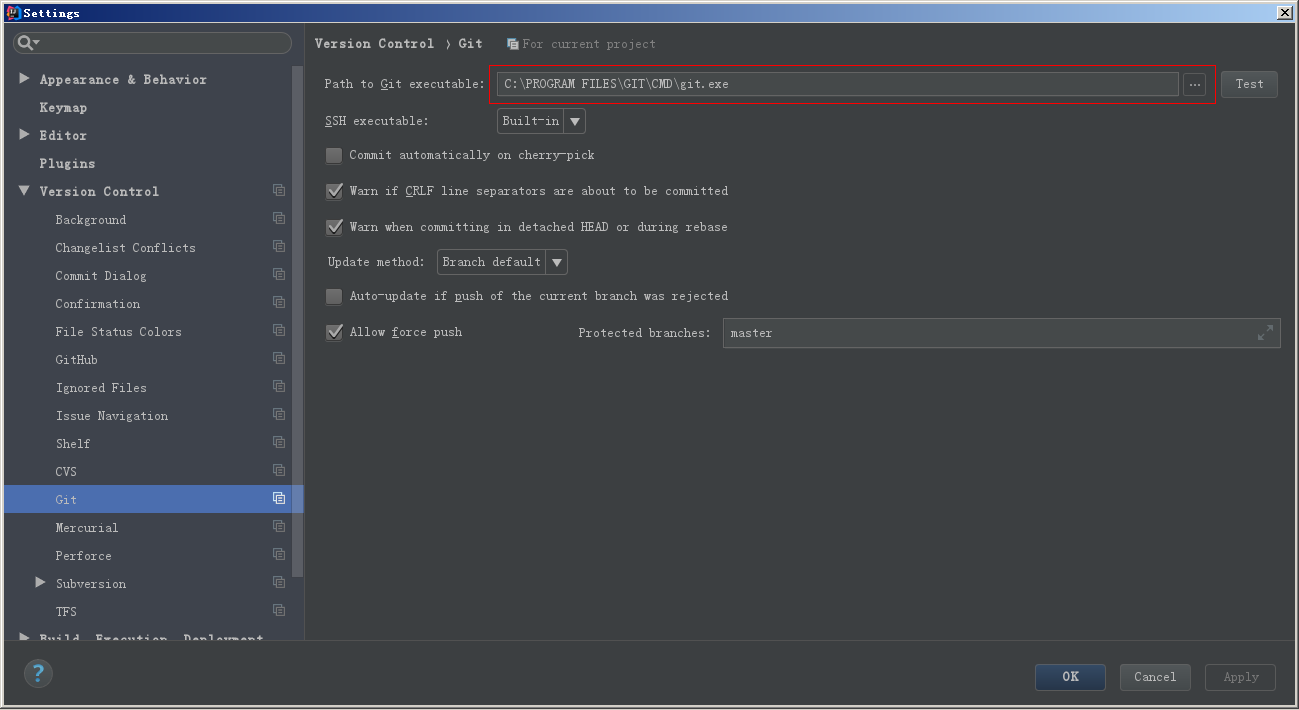Screen dimensions: 1299x710
Task: Open the SSH executable Built-in dropdown
Action: [x=541, y=121]
